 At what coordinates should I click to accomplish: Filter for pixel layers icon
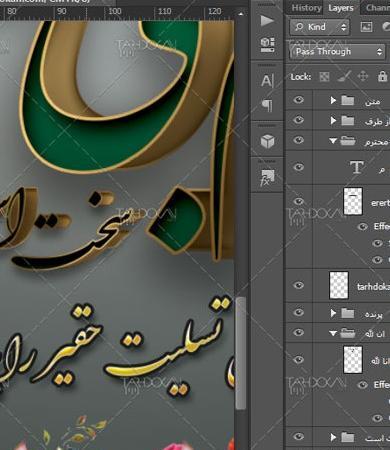click(x=366, y=27)
